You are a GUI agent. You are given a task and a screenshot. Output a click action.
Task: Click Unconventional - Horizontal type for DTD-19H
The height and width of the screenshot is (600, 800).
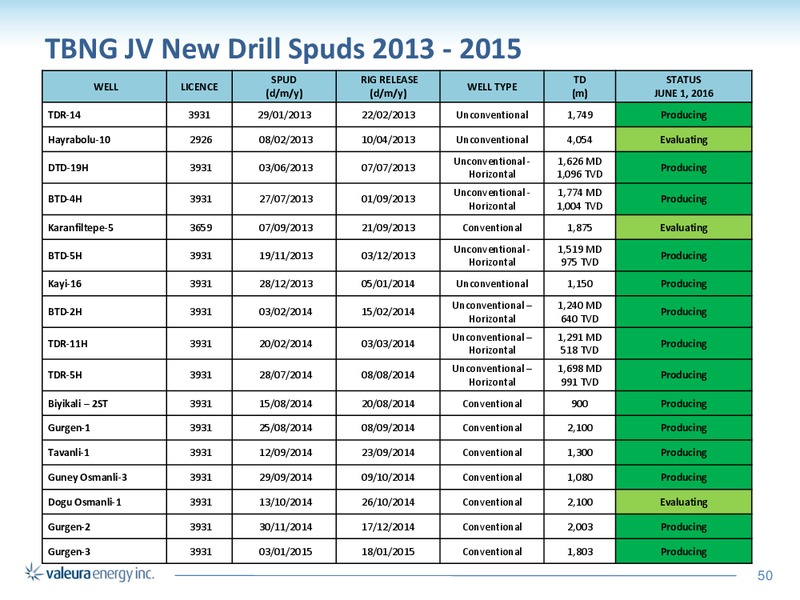[492, 168]
